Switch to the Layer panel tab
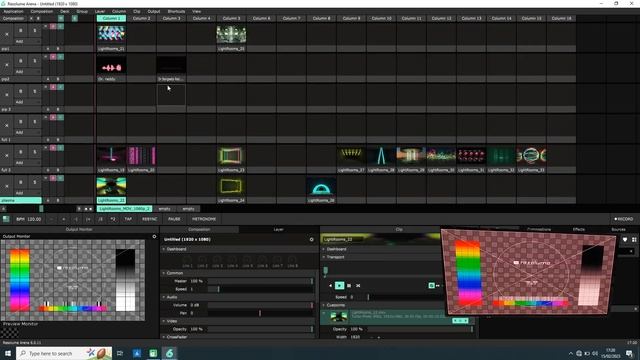640x360 pixels. tap(278, 229)
